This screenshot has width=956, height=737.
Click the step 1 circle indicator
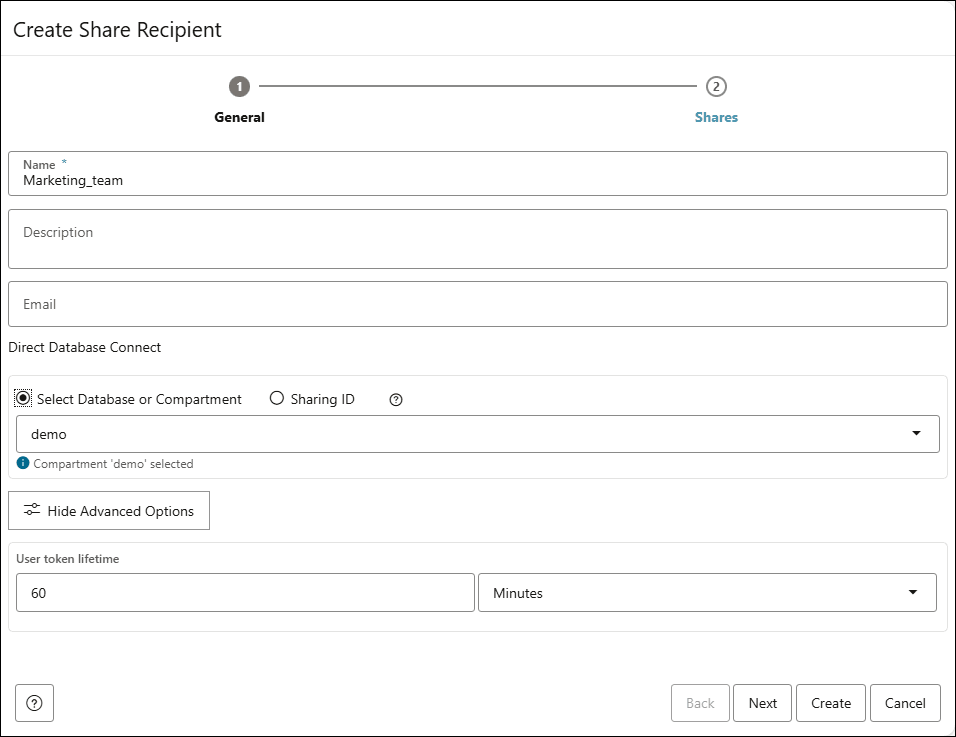tap(239, 86)
